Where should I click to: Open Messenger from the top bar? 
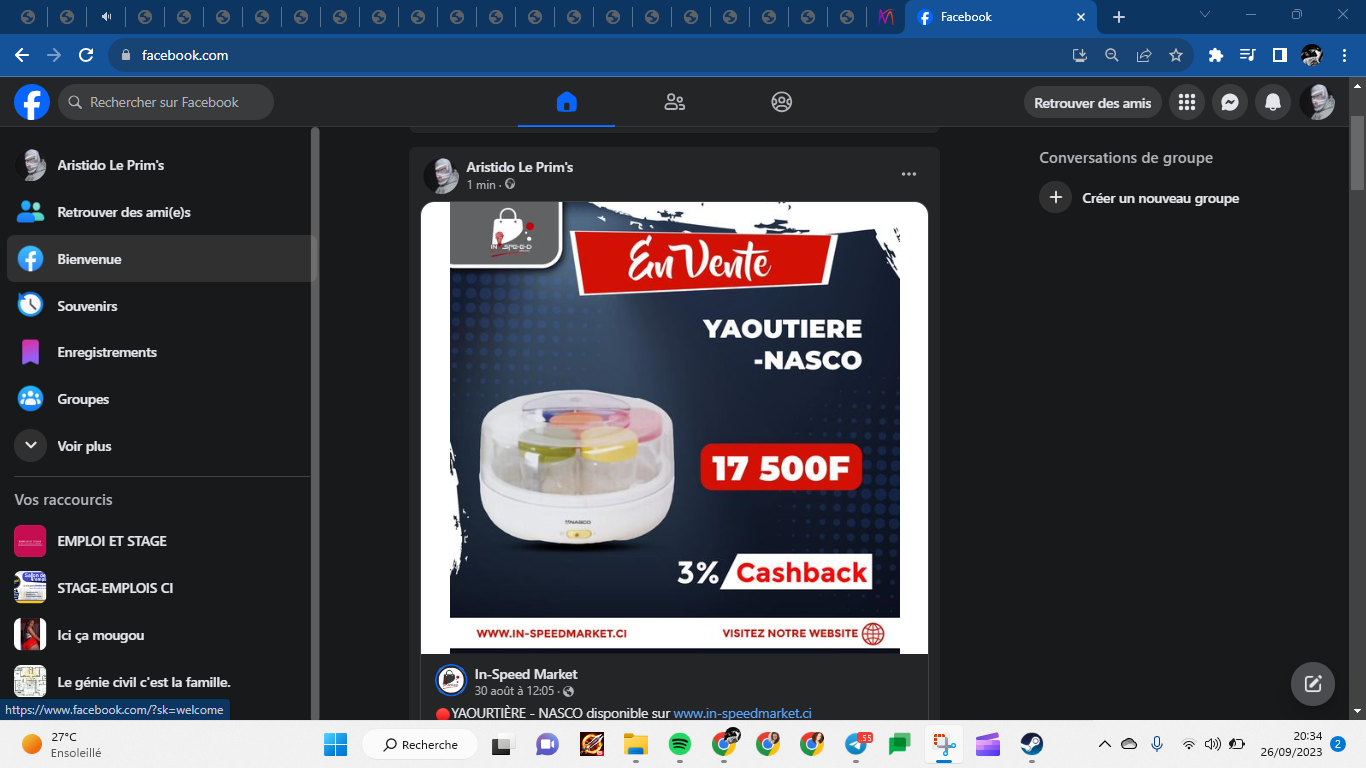click(1230, 102)
